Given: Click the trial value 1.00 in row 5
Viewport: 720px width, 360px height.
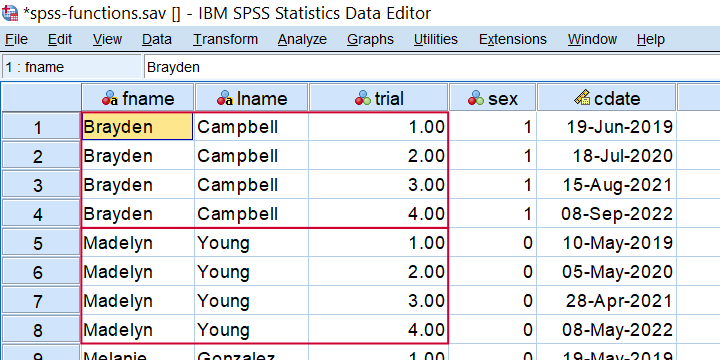Looking at the screenshot, I should (x=378, y=242).
